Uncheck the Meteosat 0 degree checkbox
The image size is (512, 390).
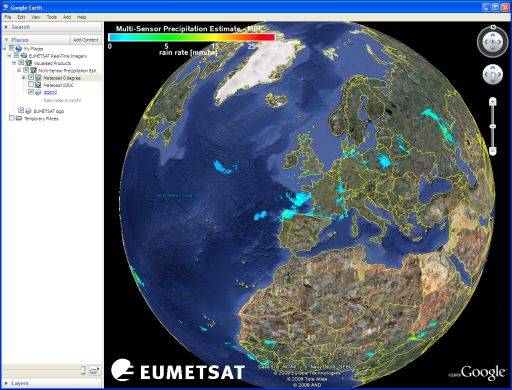pyautogui.click(x=31, y=77)
